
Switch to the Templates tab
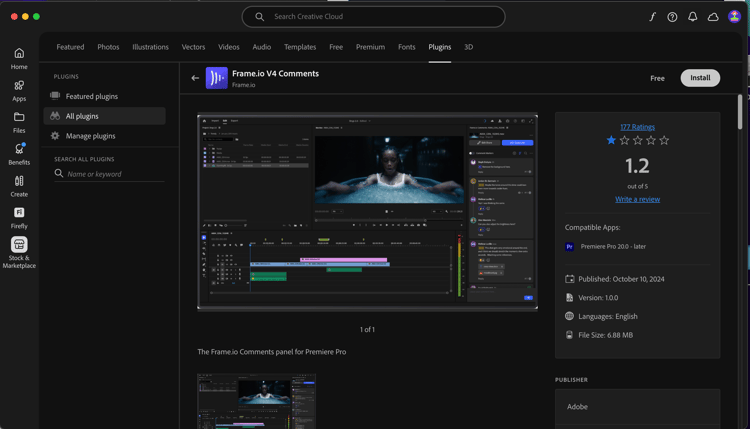click(x=300, y=47)
